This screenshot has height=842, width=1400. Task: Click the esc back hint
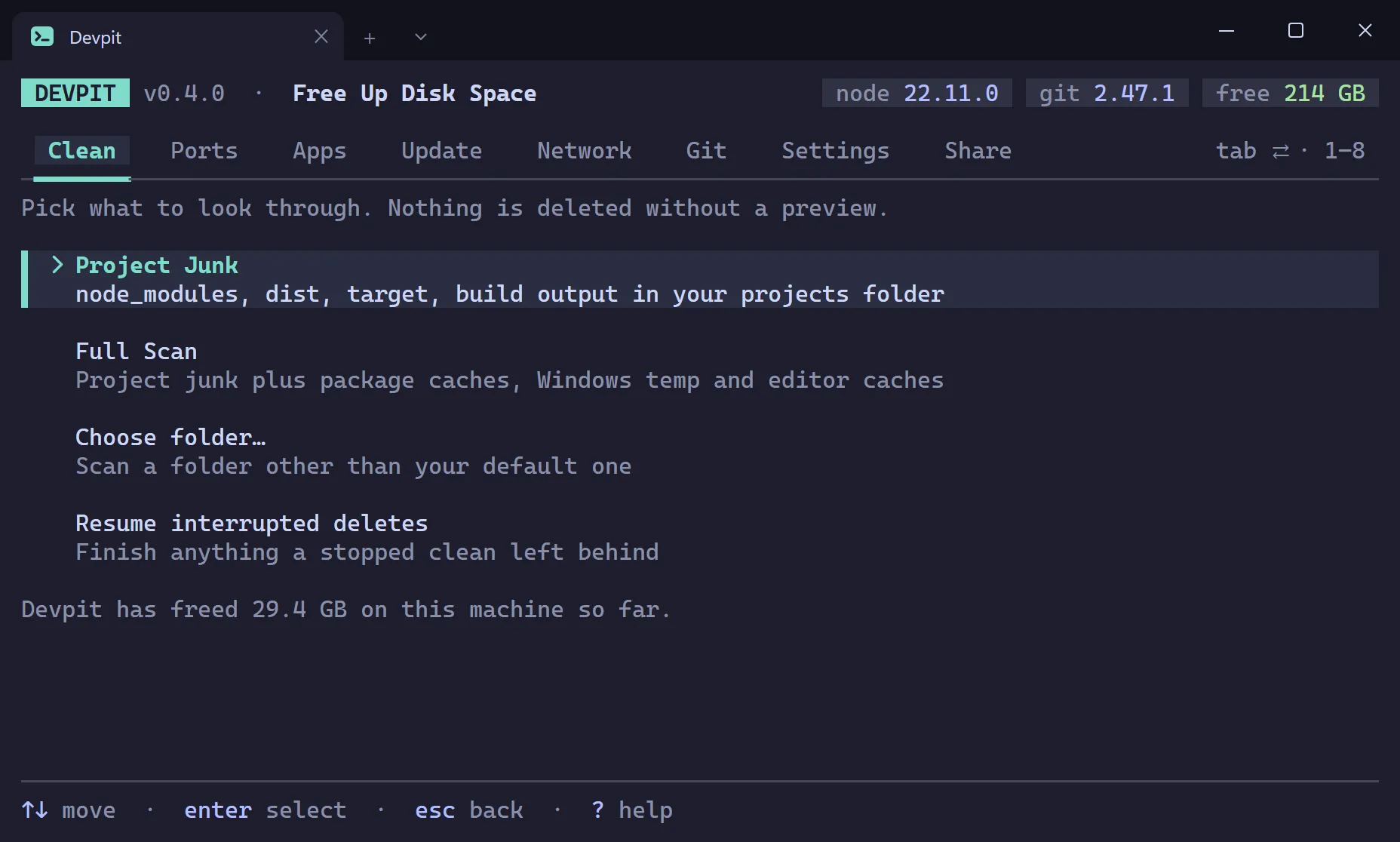[469, 810]
